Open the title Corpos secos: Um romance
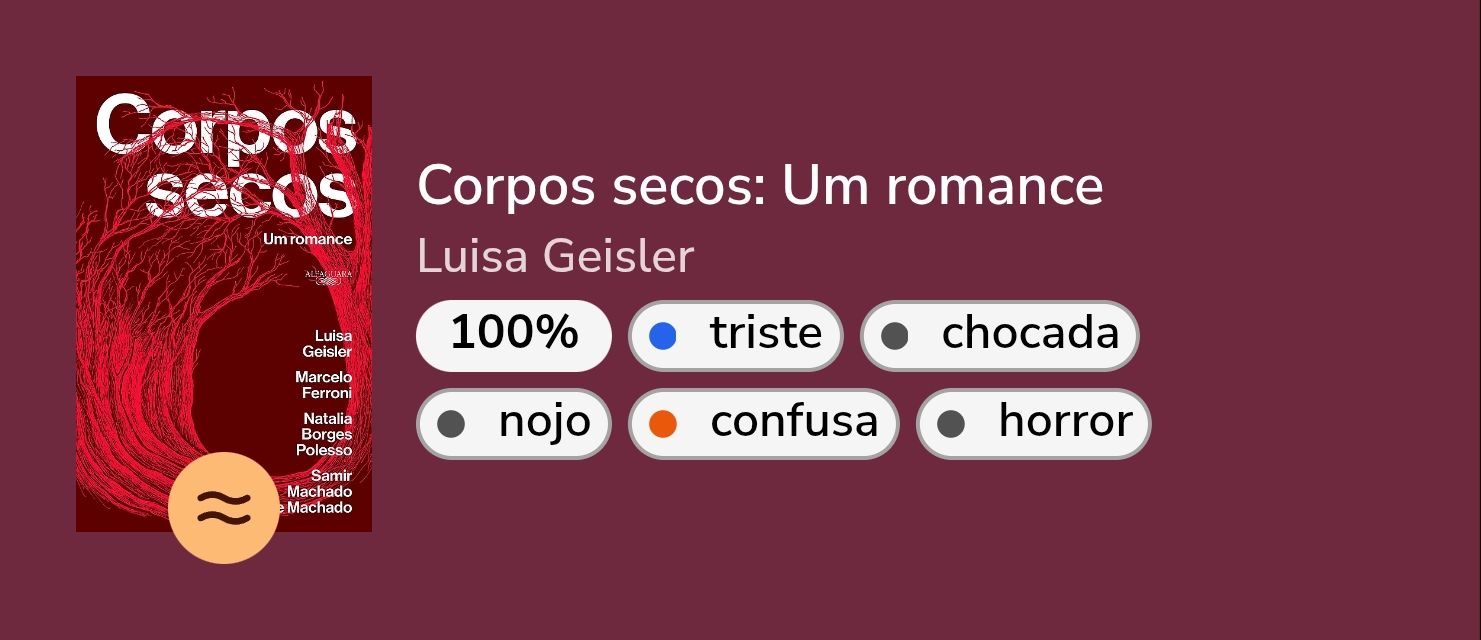The height and width of the screenshot is (640, 1481). (x=760, y=185)
